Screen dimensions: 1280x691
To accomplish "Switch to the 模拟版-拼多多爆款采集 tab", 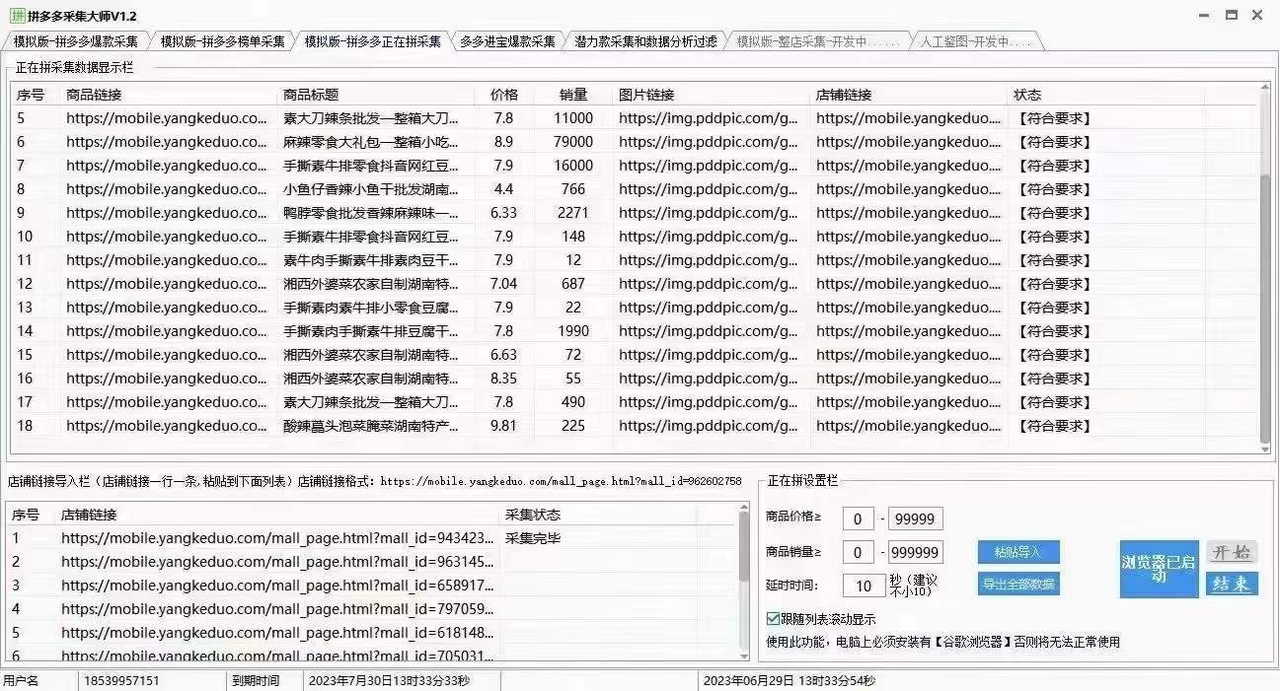I will pyautogui.click(x=76, y=42).
